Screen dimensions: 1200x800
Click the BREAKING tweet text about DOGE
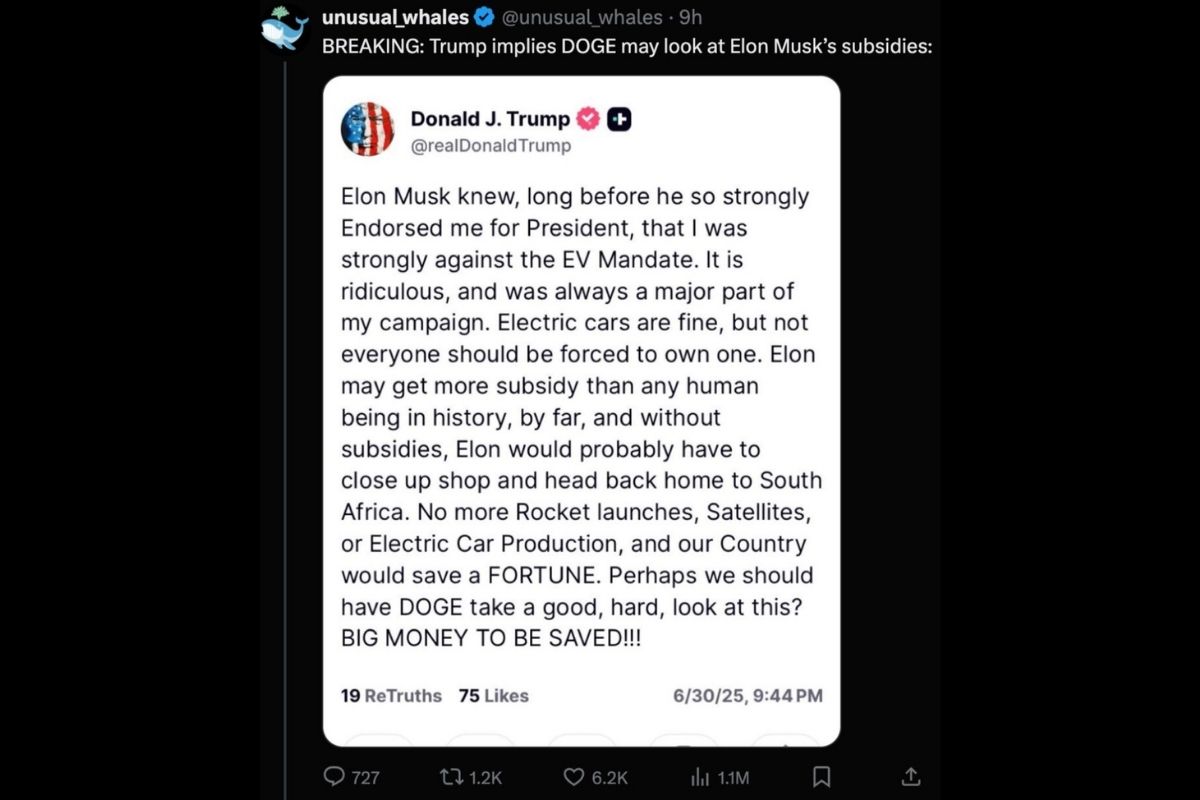tap(627, 46)
